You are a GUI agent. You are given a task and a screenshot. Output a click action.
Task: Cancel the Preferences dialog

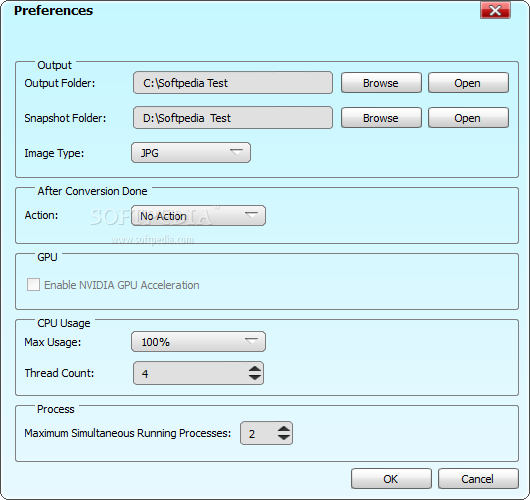(478, 479)
